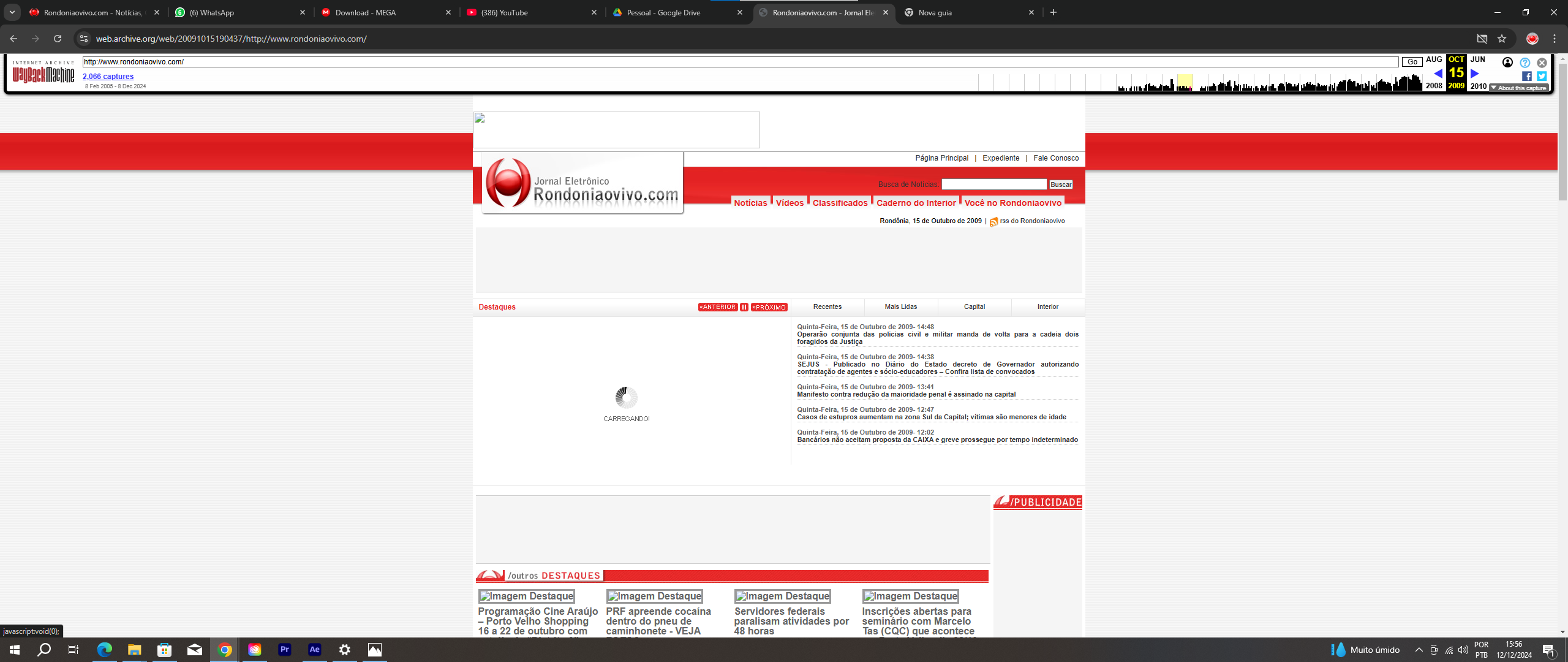Open the Wayback Machine help icon
This screenshot has height=662, width=1568.
(1525, 63)
